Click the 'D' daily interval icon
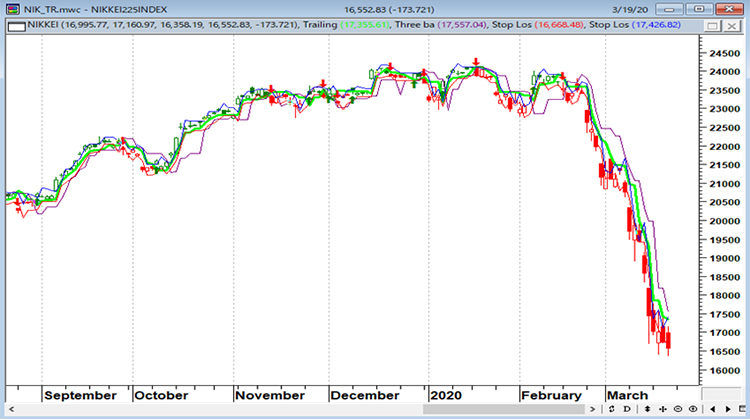The image size is (750, 420). pyautogui.click(x=625, y=409)
